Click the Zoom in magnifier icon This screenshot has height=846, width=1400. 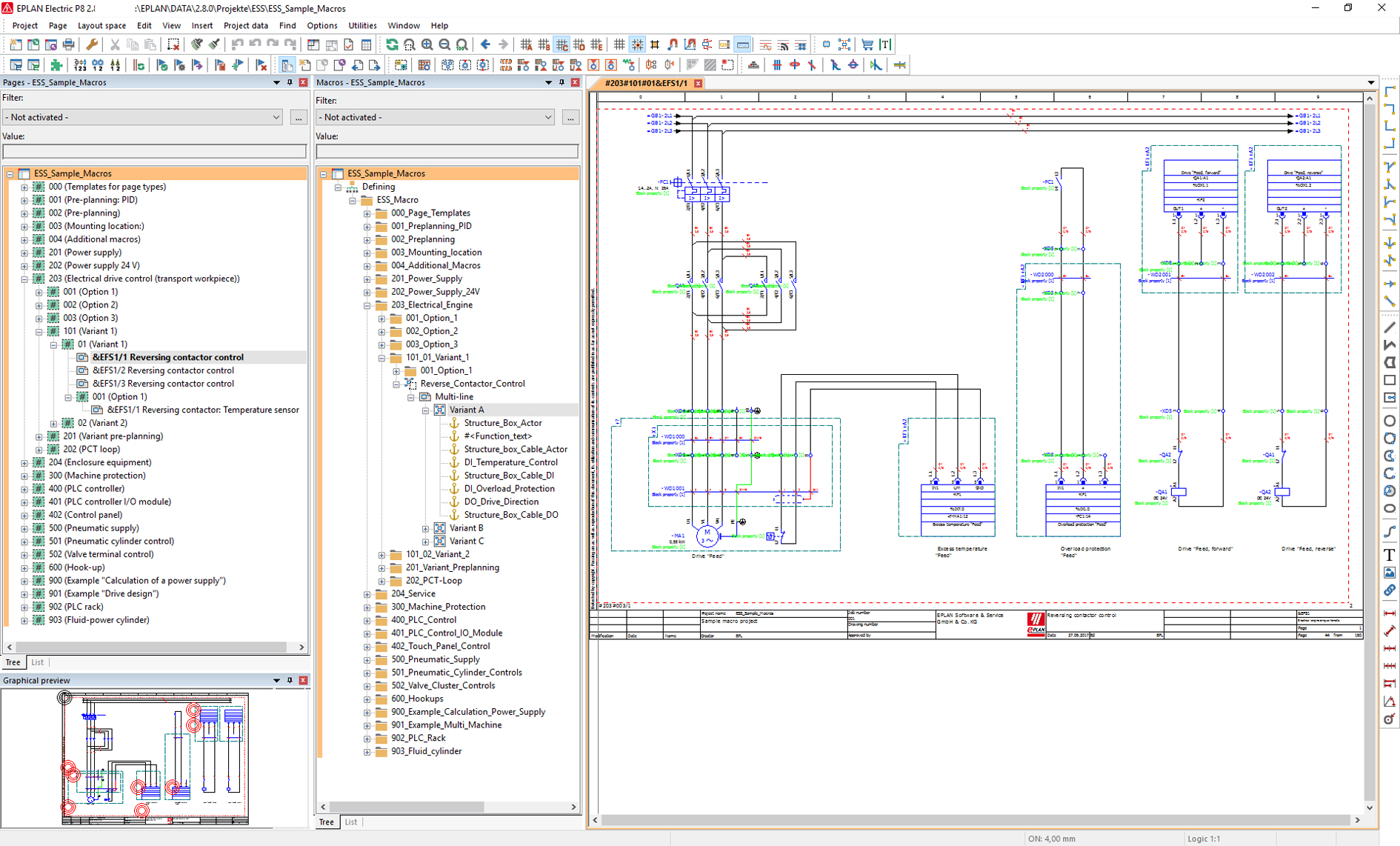tap(427, 45)
